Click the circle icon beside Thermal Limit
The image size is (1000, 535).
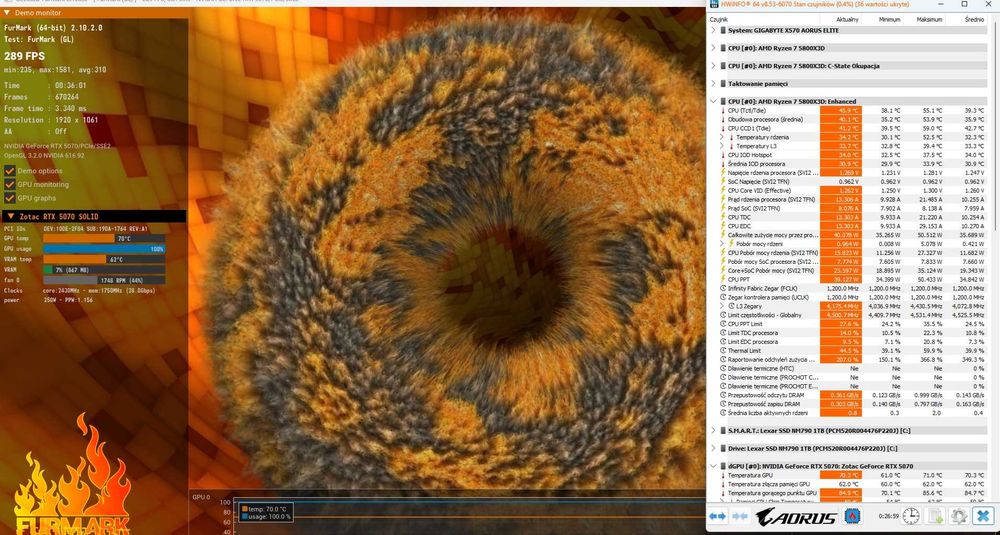723,351
